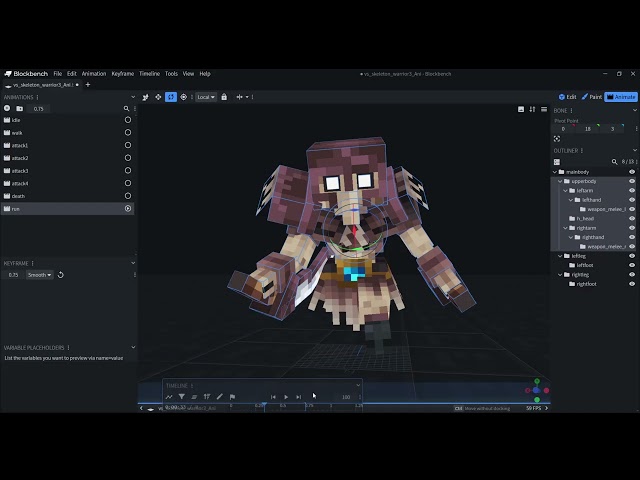Viewport: 640px width, 480px height.
Task: Select the idle animation
Action: pyautogui.click(x=67, y=120)
